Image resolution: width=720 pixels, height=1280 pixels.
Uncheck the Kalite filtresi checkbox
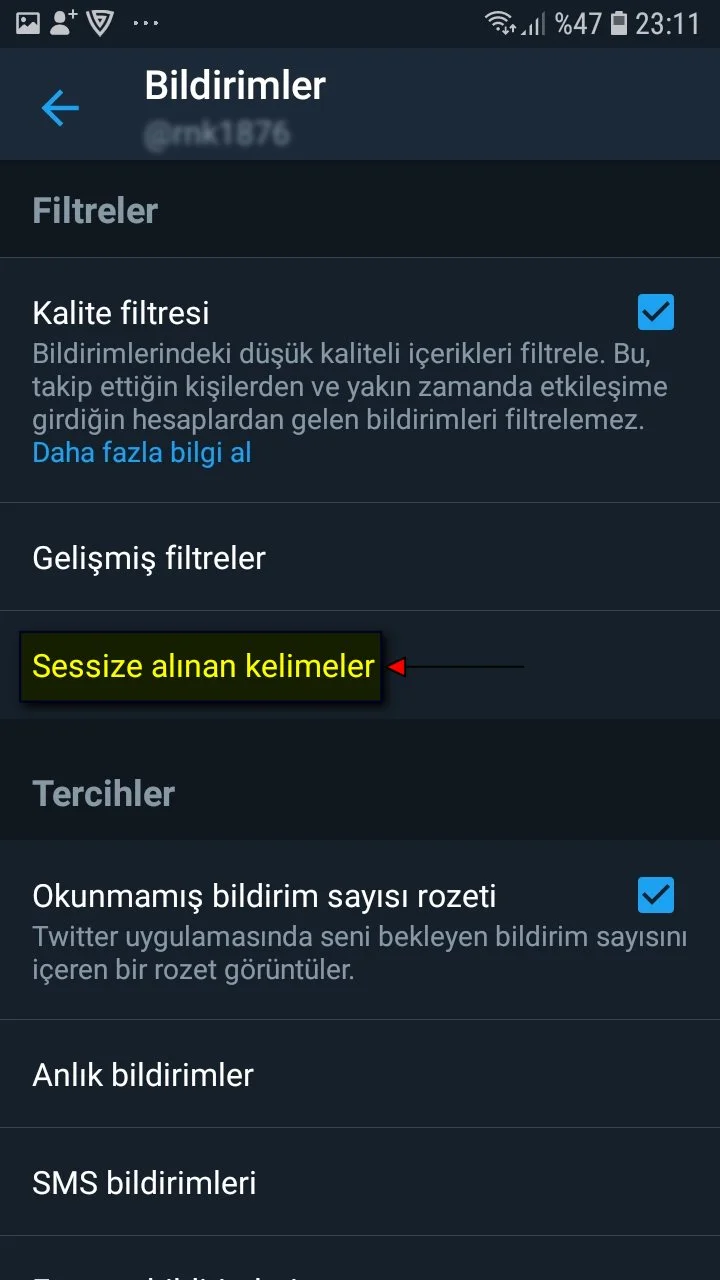[656, 312]
